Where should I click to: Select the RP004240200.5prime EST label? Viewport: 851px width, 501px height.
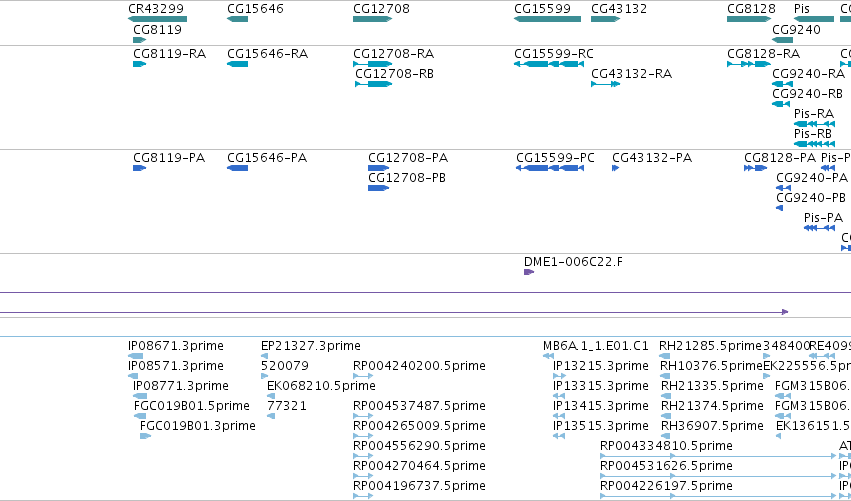420,366
